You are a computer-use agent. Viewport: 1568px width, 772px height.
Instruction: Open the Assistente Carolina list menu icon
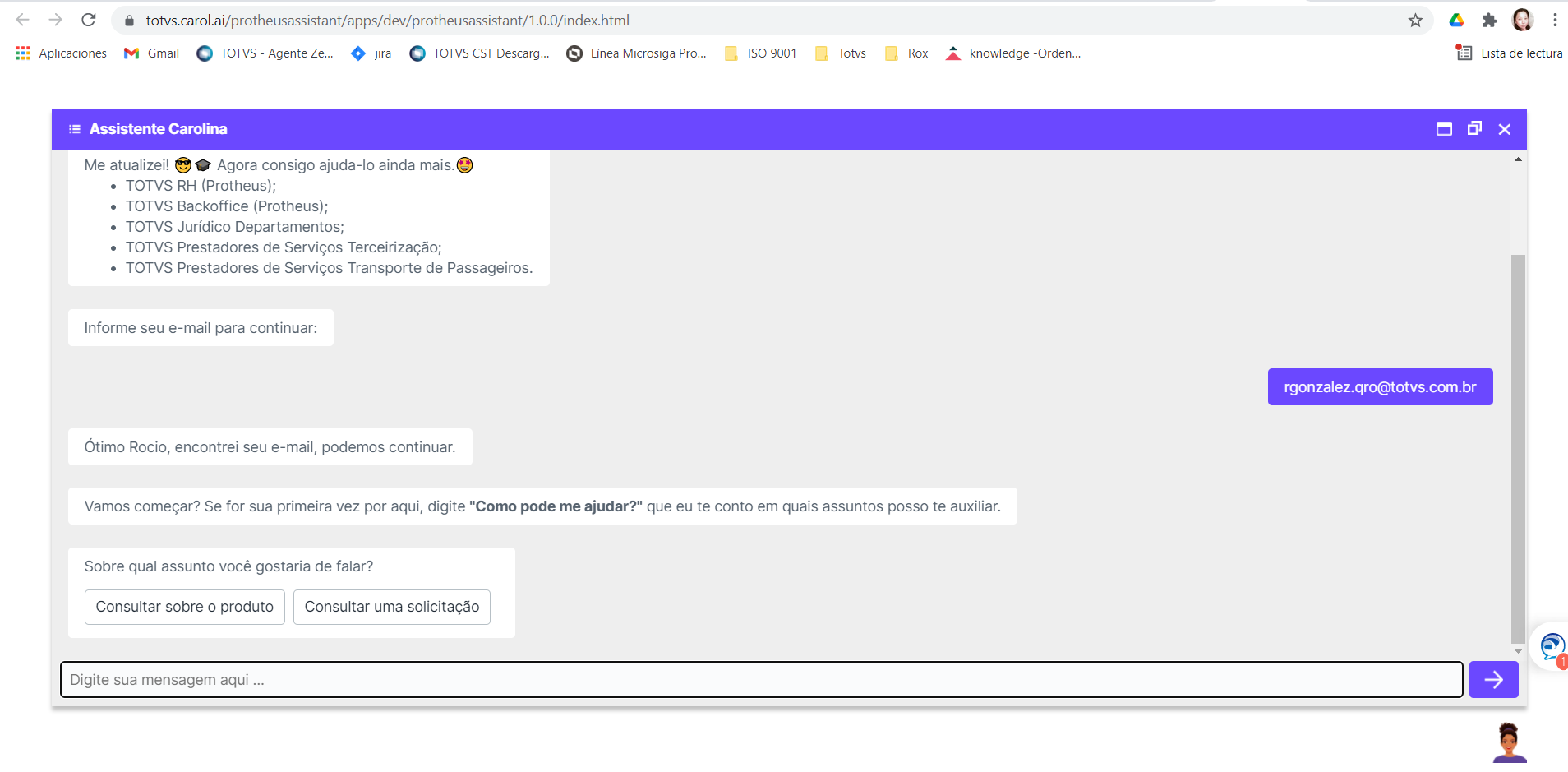coord(75,129)
